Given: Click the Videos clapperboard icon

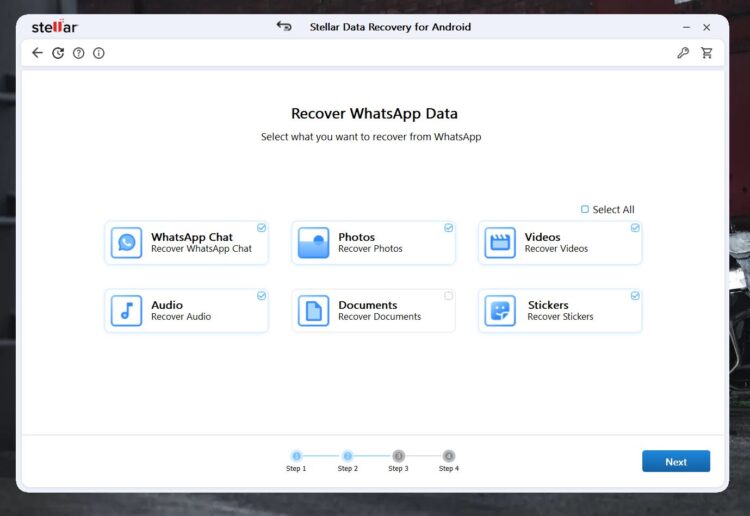Looking at the screenshot, I should coord(500,242).
